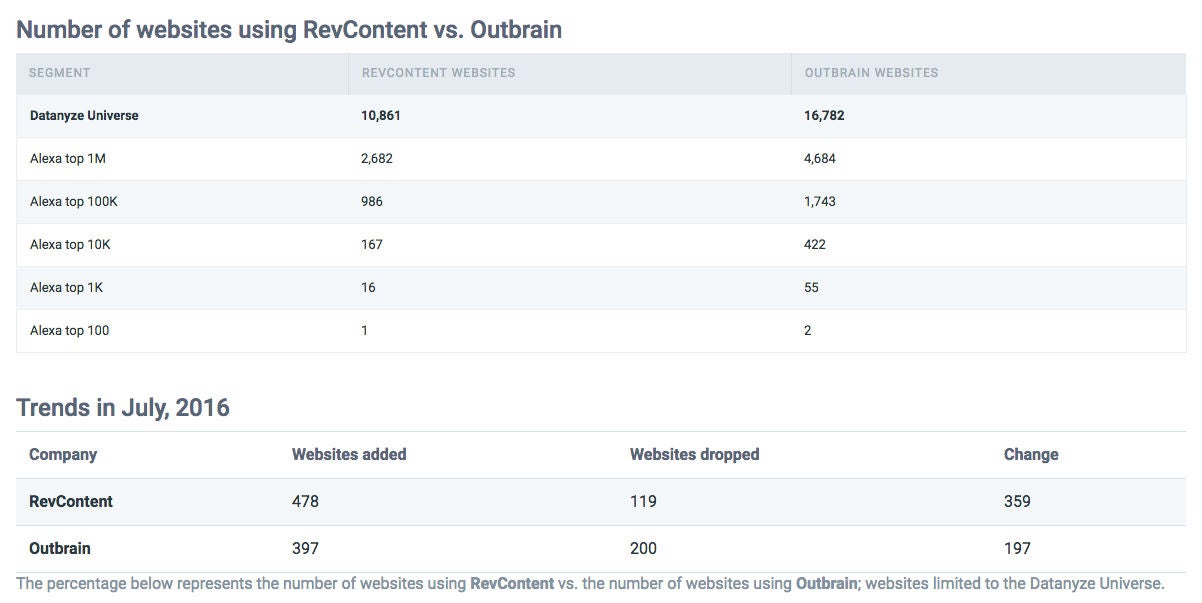Click the Websites added column header
The width and height of the screenshot is (1202, 603).
tap(349, 455)
